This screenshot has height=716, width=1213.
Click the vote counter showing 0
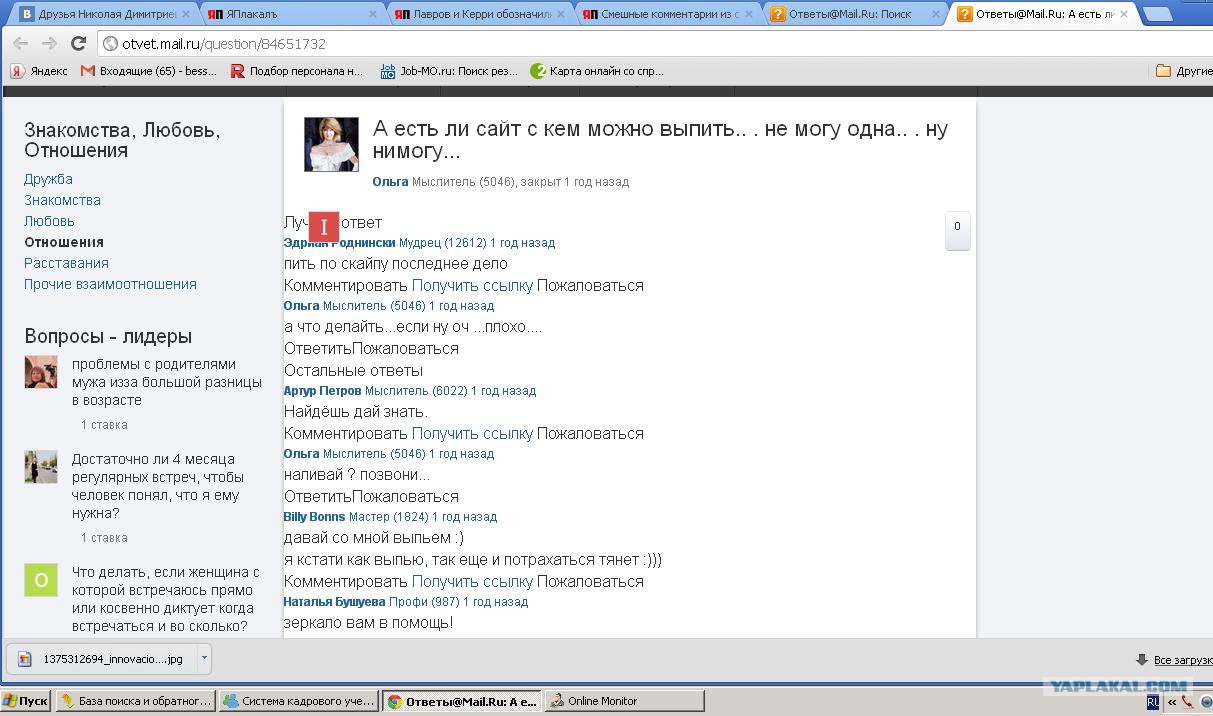click(x=957, y=229)
